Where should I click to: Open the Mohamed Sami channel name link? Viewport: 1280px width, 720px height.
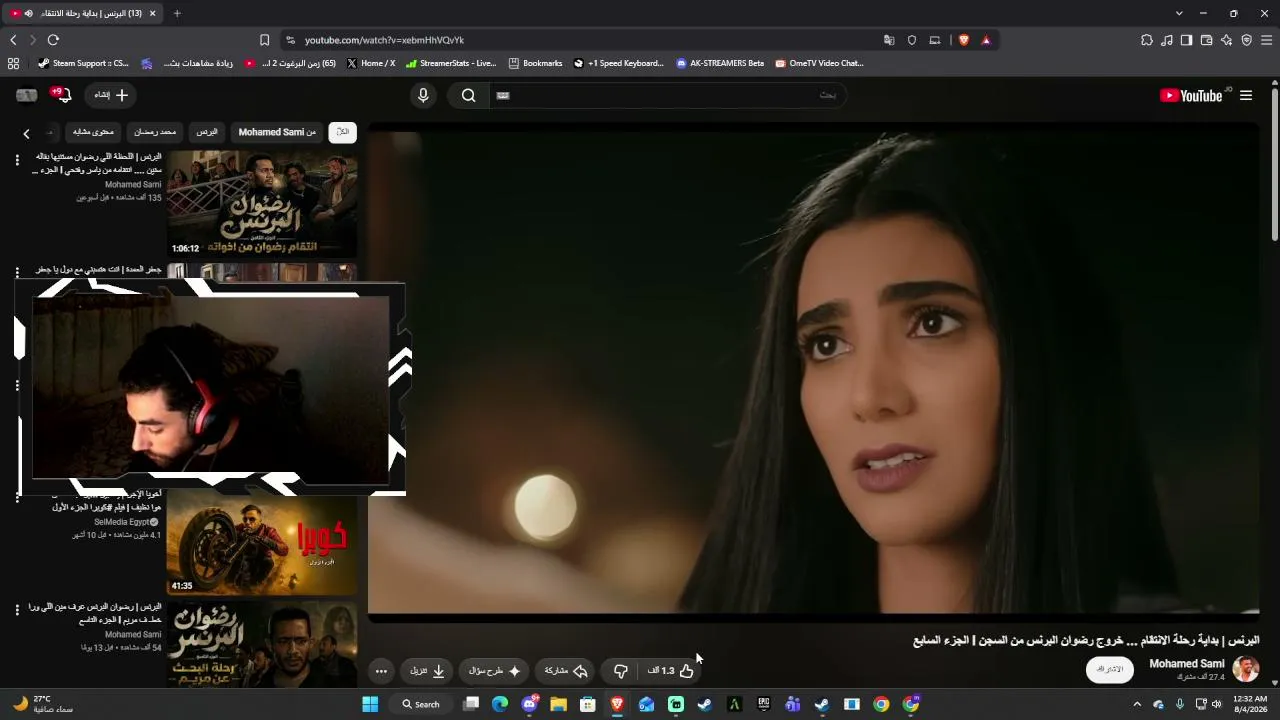tap(1187, 664)
